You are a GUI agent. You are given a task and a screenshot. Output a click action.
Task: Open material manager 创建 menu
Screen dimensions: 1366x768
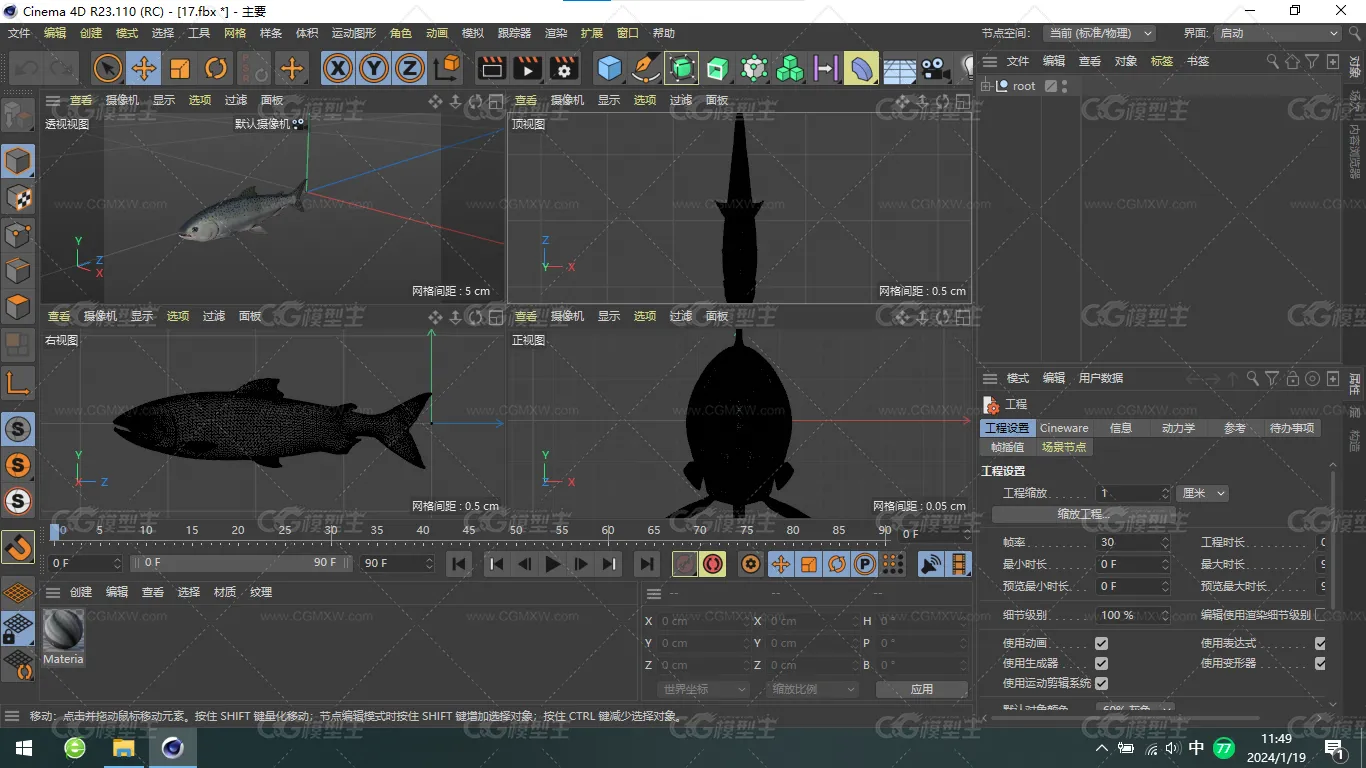coord(81,592)
